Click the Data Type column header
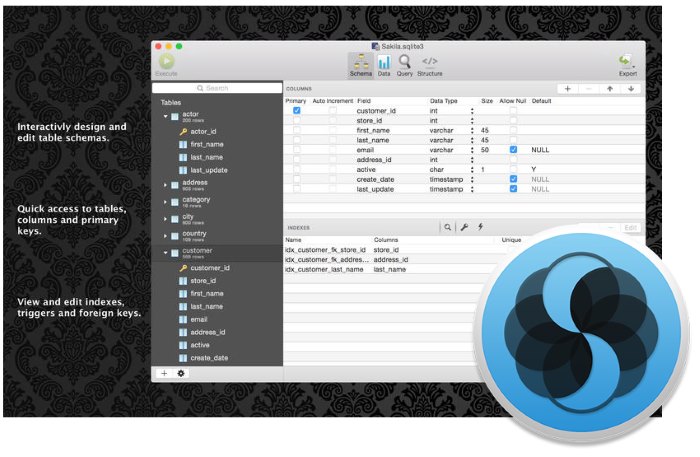Viewport: 700px width, 457px height. click(x=443, y=101)
